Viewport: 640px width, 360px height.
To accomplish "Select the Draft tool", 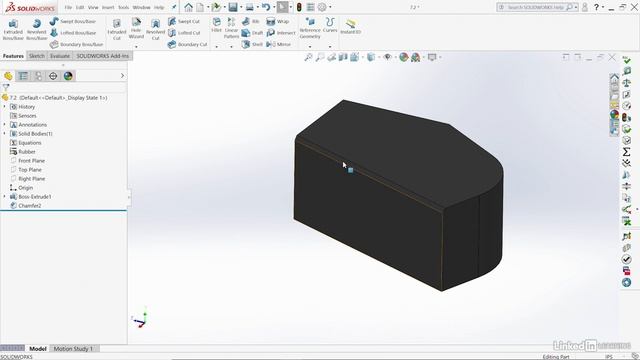I will (252, 33).
